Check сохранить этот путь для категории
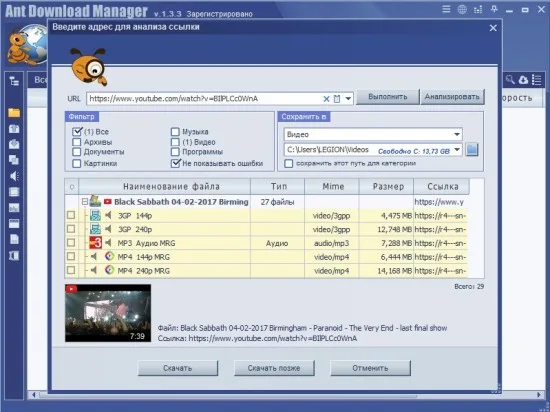 pyautogui.click(x=289, y=163)
